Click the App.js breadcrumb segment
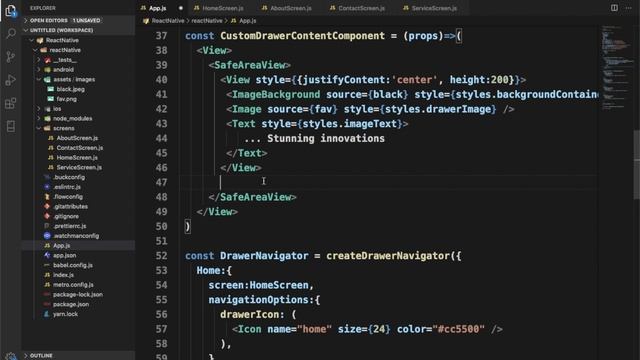Screen dimensions: 640x360 (x=247, y=21)
